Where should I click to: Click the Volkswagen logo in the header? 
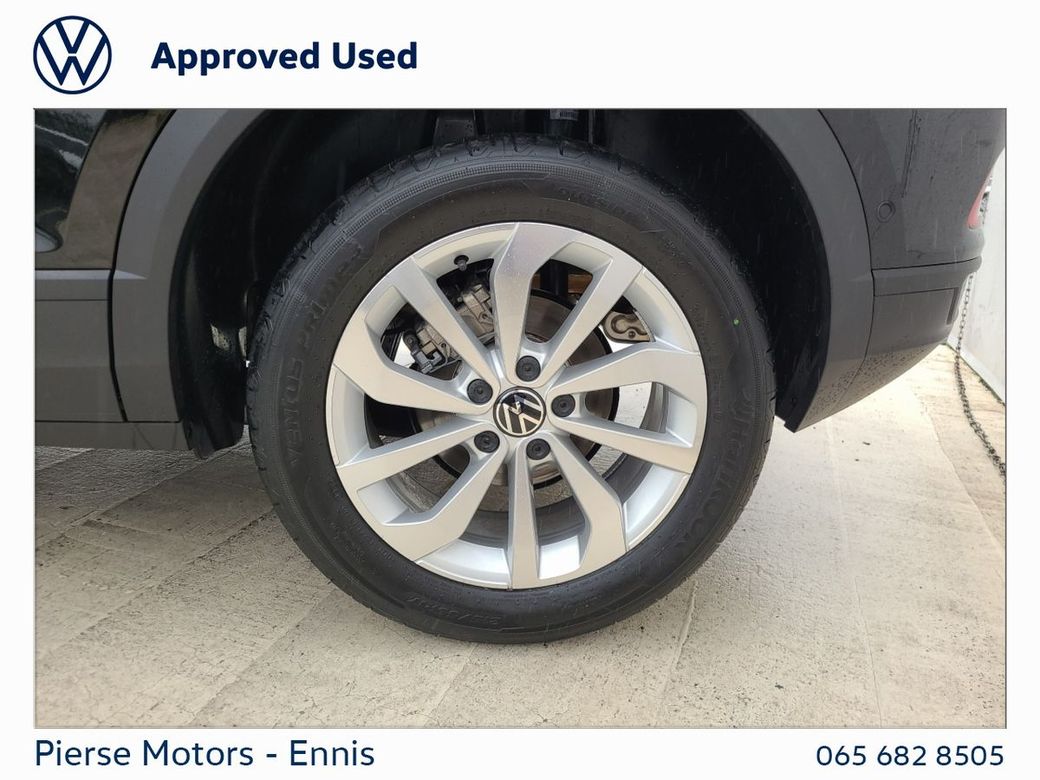(72, 55)
